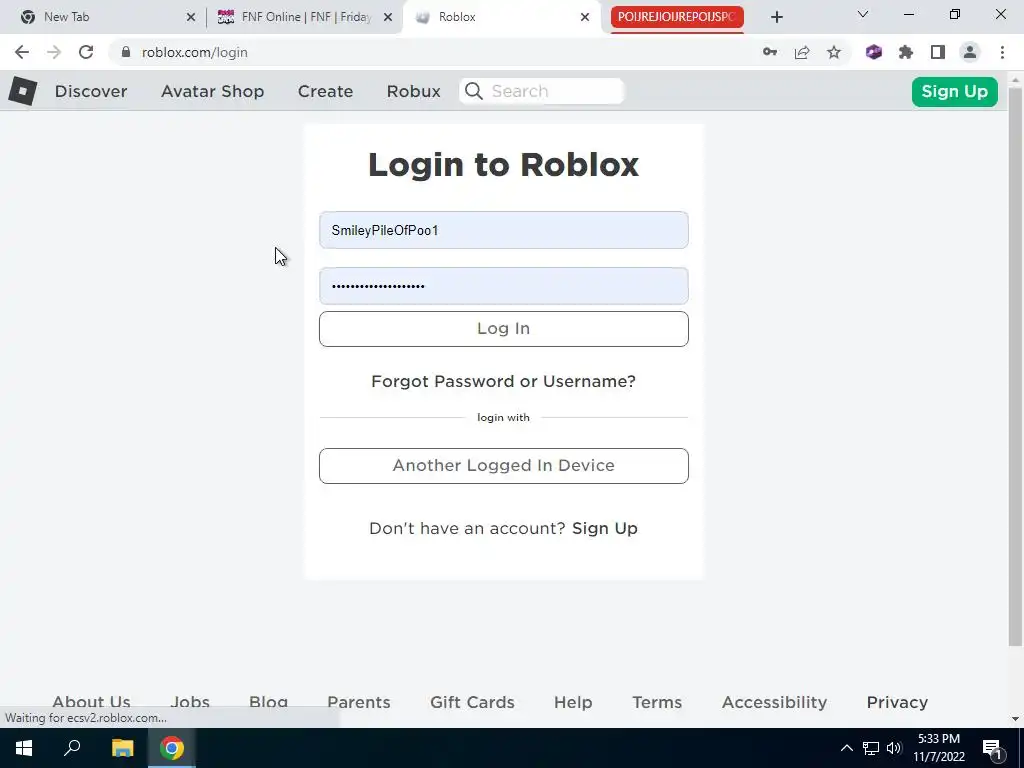Open the taskbar clock showing 5:33 PM
Viewport: 1024px width, 768px height.
pyautogui.click(x=938, y=748)
